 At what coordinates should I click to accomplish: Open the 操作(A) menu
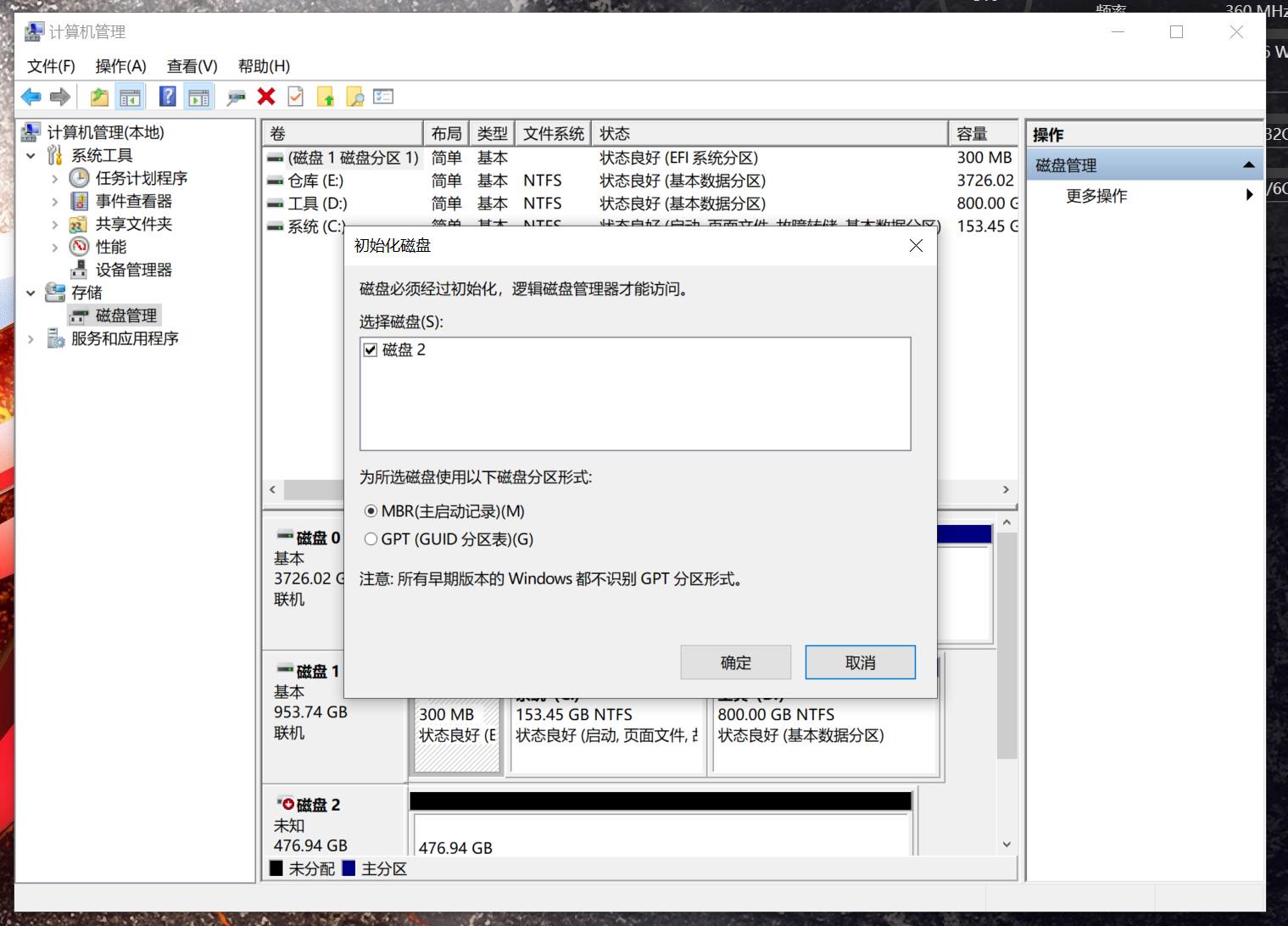(x=120, y=66)
